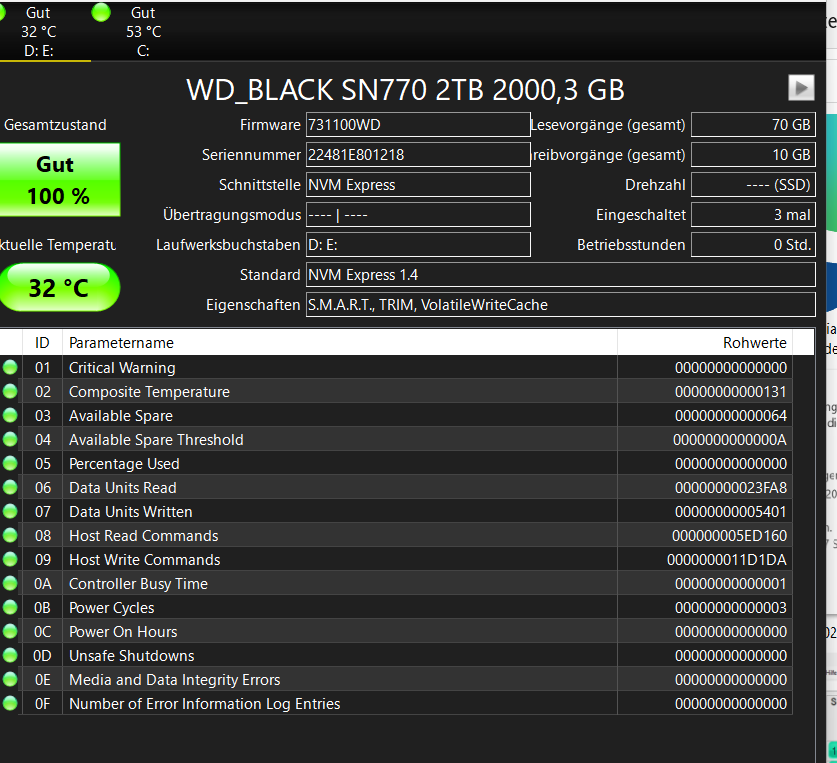837x763 pixels.
Task: Click the Schnittstelle field NVM Express
Action: [x=418, y=185]
